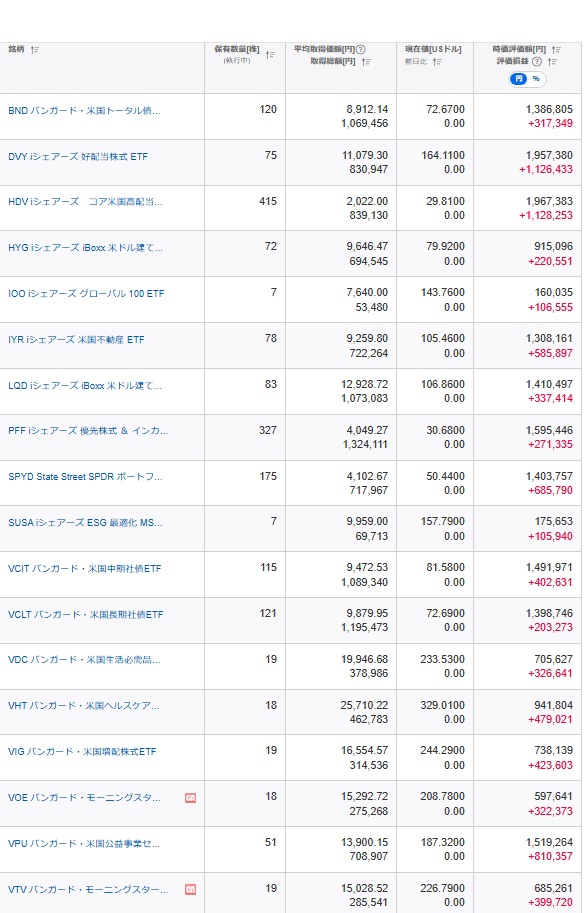The height and width of the screenshot is (913, 584).
Task: Open help icon next to 平均取得価額
Action: tap(361, 49)
